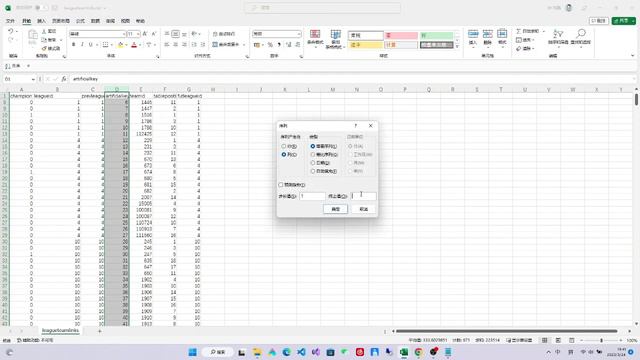Enable the Trend checkbox in the dialog

(281, 185)
